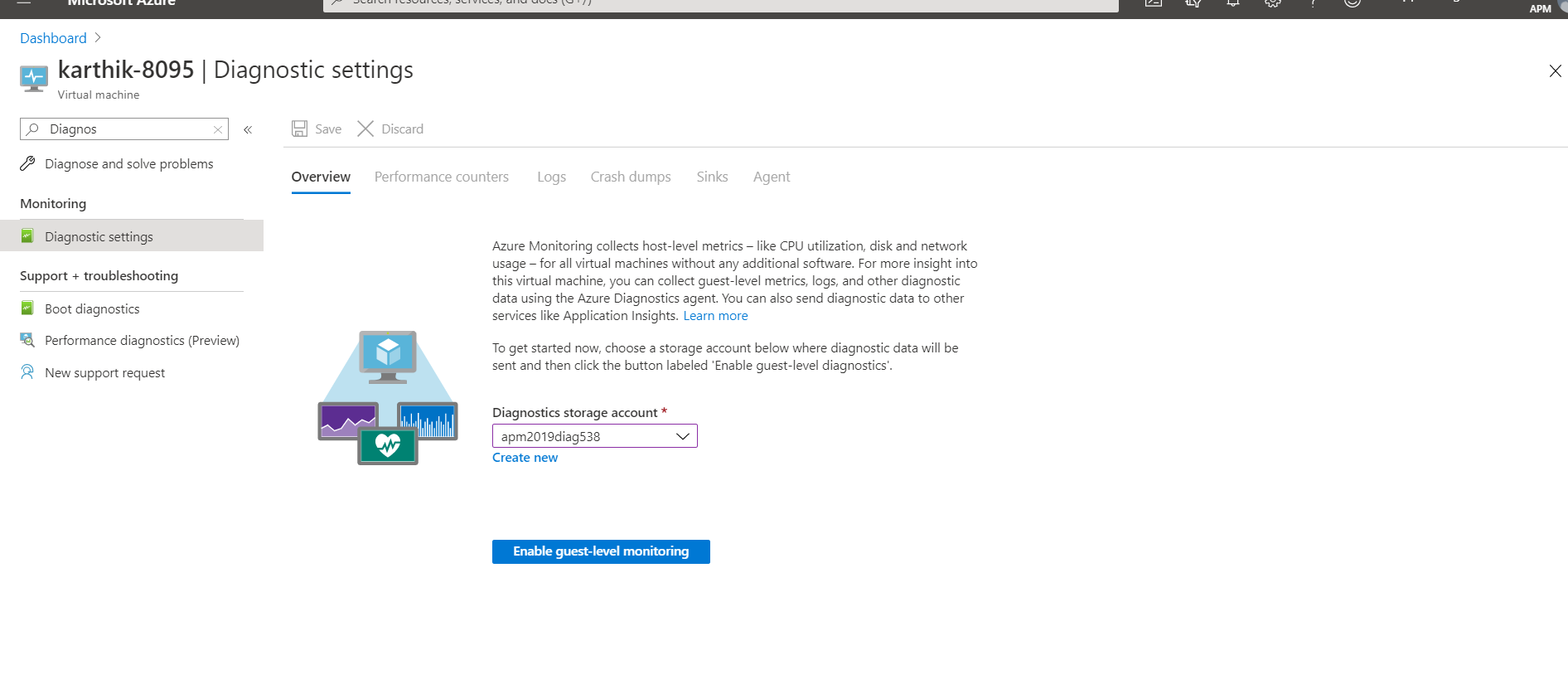Switch to the Overview tab
The image size is (1568, 699).
tap(321, 177)
